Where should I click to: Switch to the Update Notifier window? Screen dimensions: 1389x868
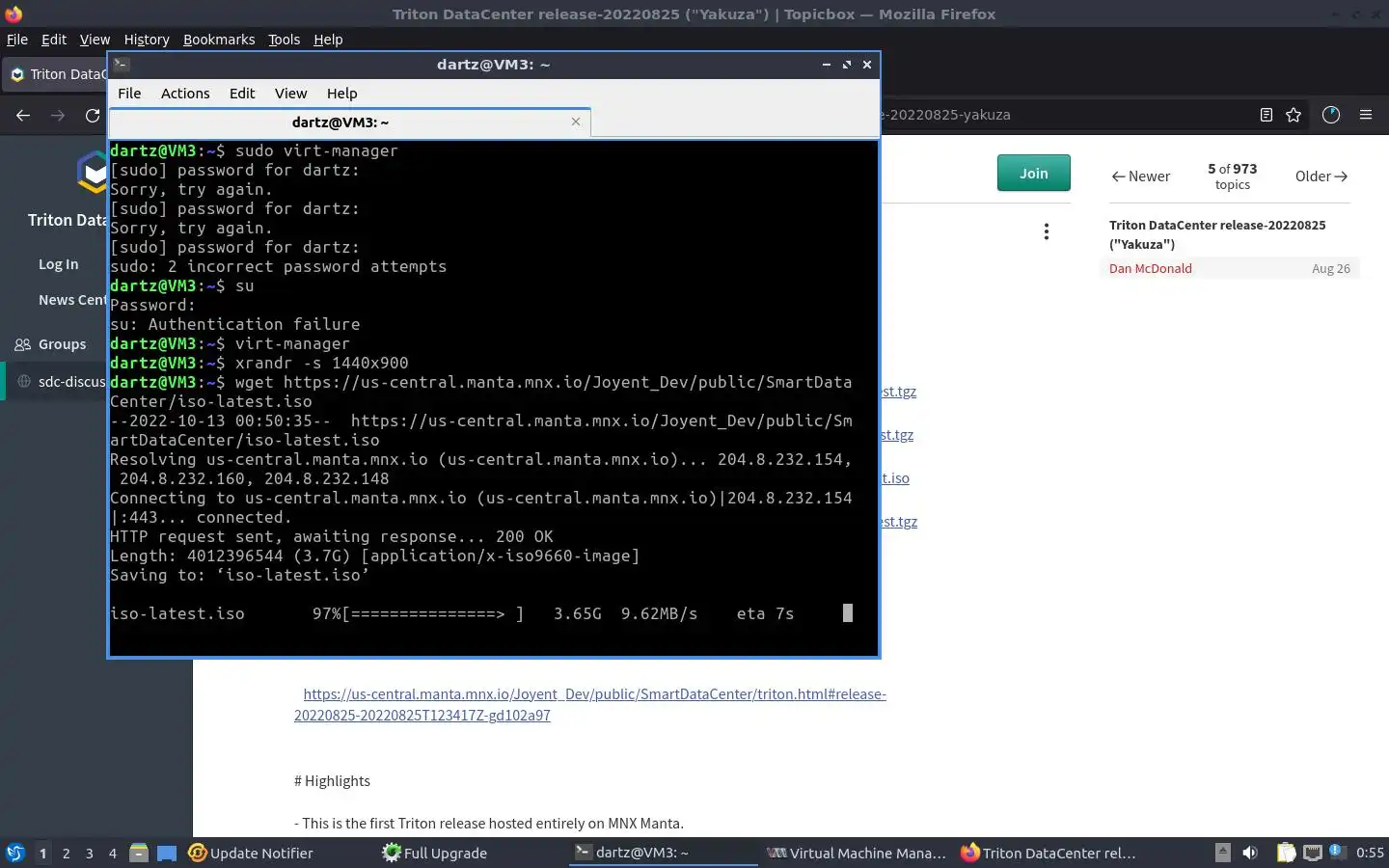point(251,853)
